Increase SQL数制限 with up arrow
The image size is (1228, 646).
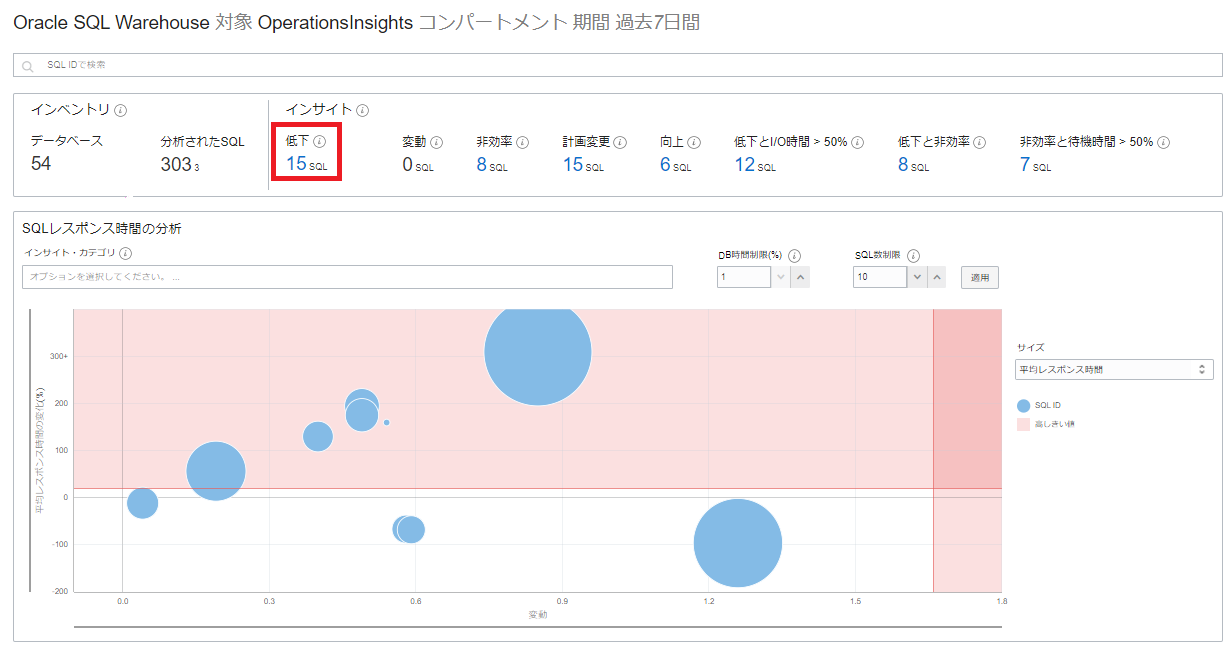tap(936, 277)
